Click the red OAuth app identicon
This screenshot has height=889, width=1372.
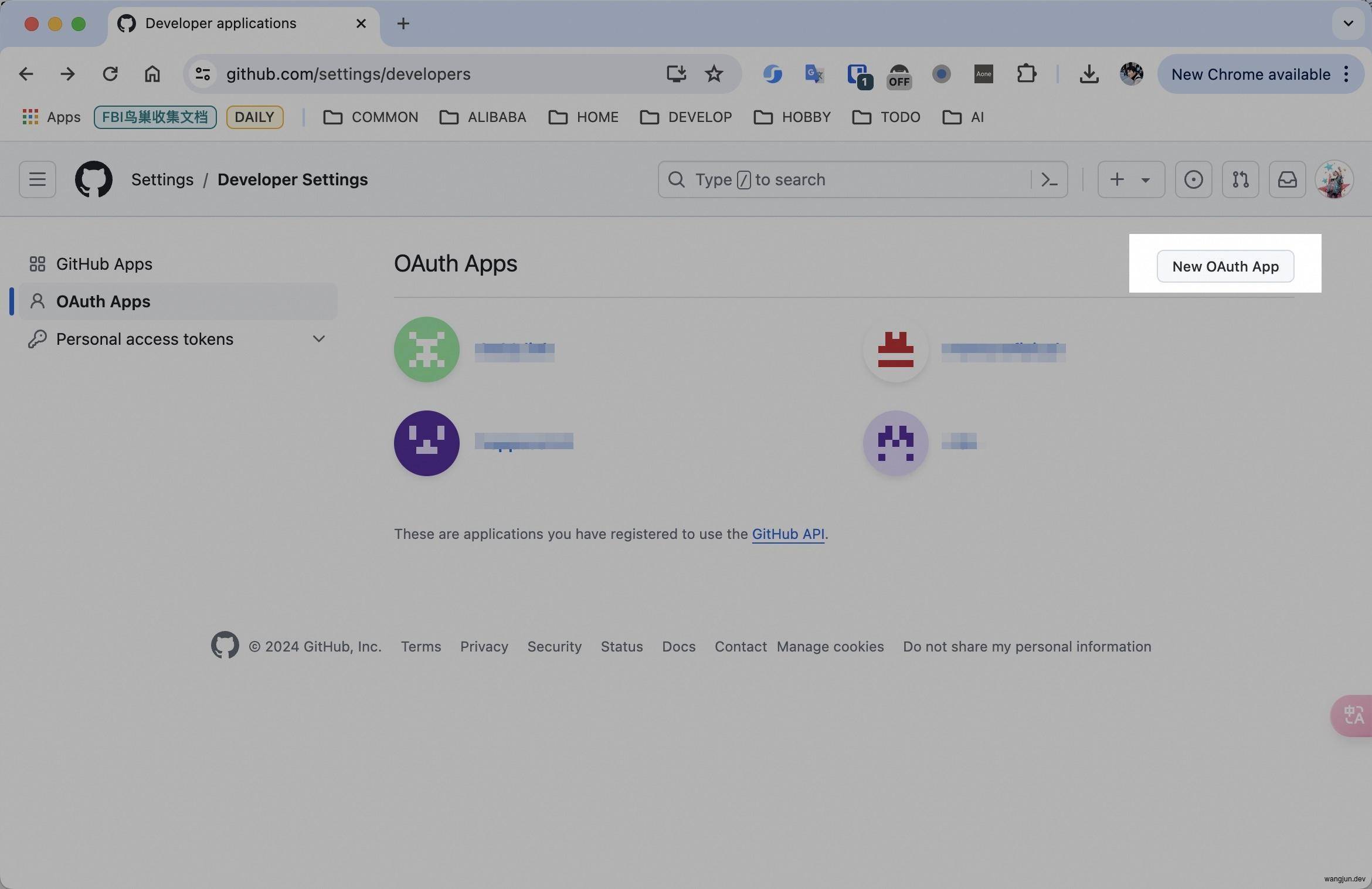click(895, 350)
